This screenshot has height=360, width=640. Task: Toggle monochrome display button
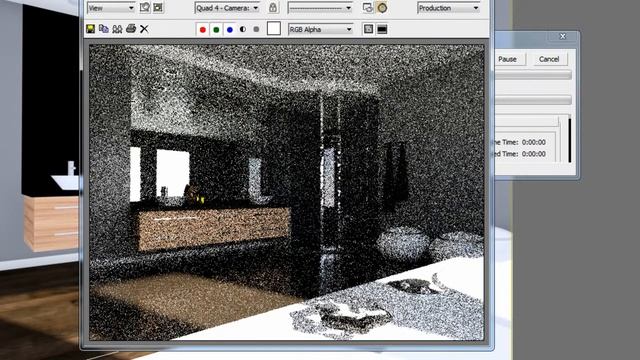pyautogui.click(x=256, y=29)
